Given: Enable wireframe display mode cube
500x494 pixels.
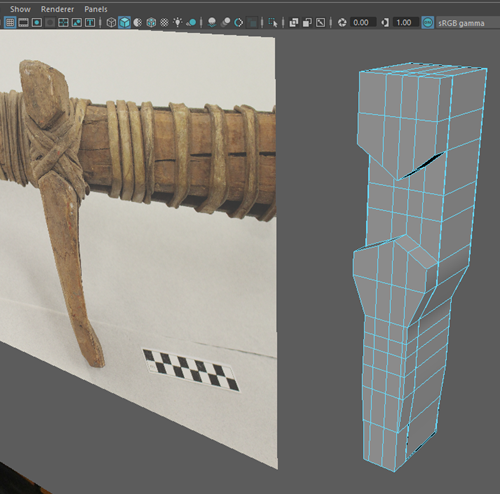Looking at the screenshot, I should tap(111, 23).
